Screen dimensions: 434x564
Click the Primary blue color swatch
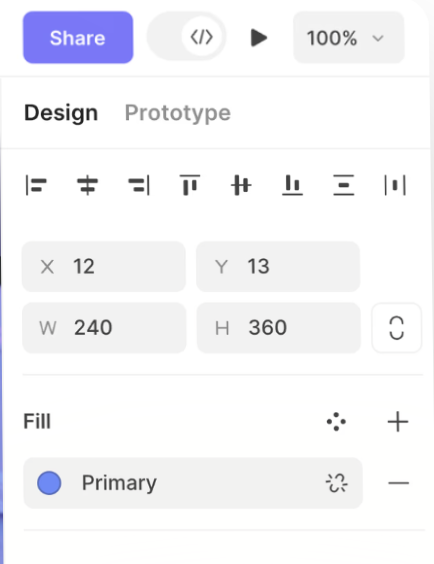[x=49, y=483]
